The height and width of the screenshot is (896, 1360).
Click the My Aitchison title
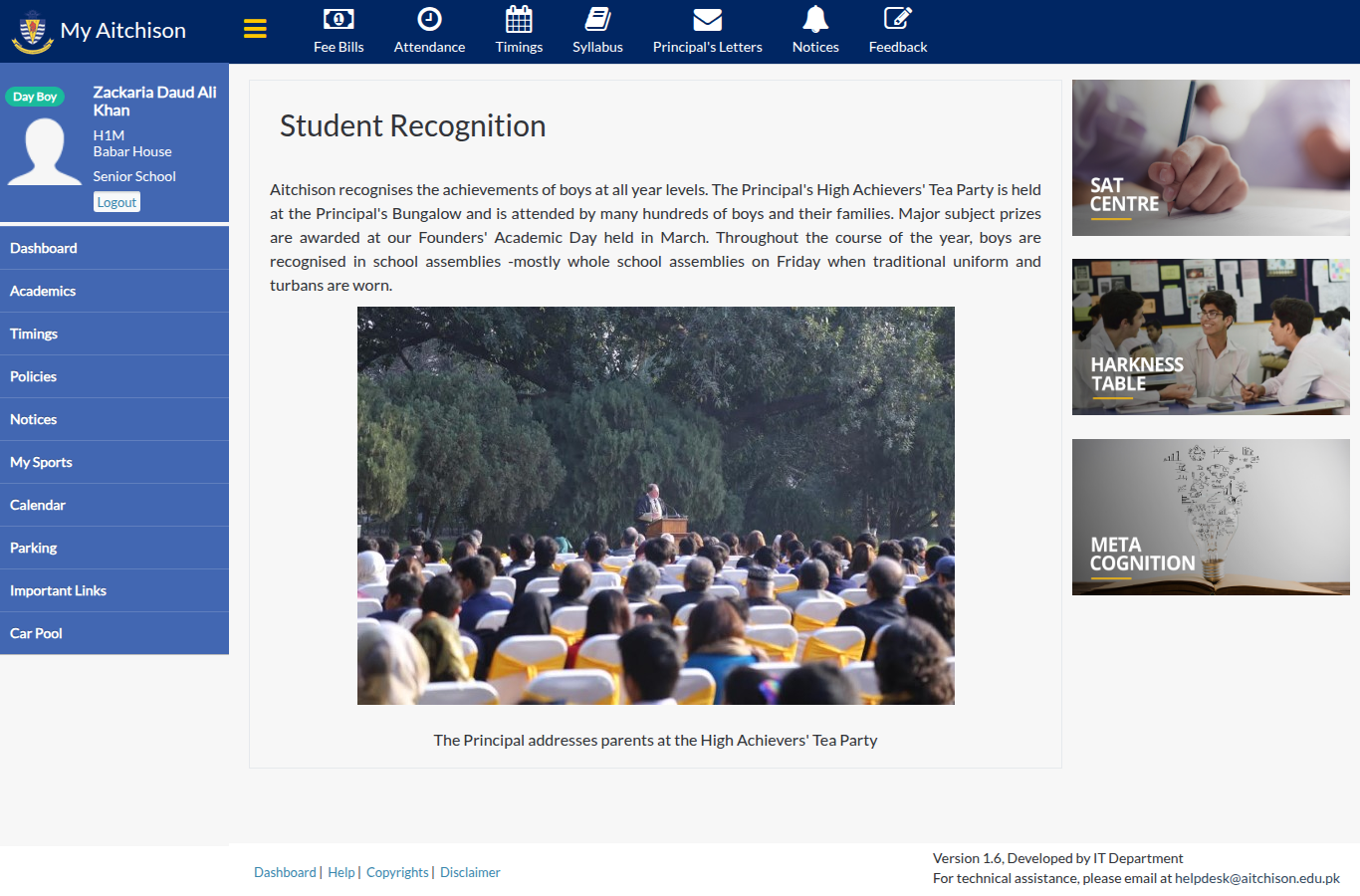point(123,31)
